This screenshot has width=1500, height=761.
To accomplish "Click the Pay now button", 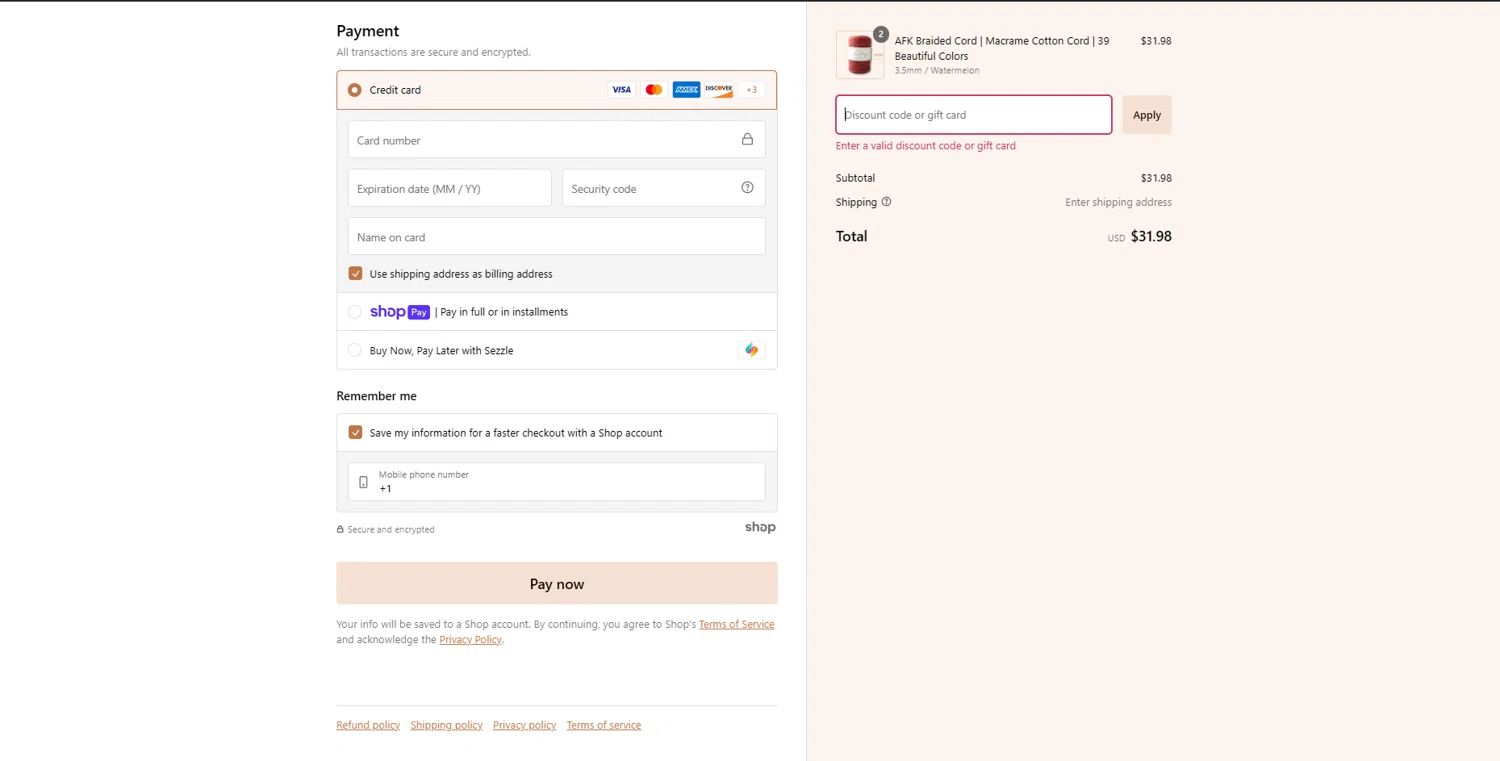I will [557, 583].
